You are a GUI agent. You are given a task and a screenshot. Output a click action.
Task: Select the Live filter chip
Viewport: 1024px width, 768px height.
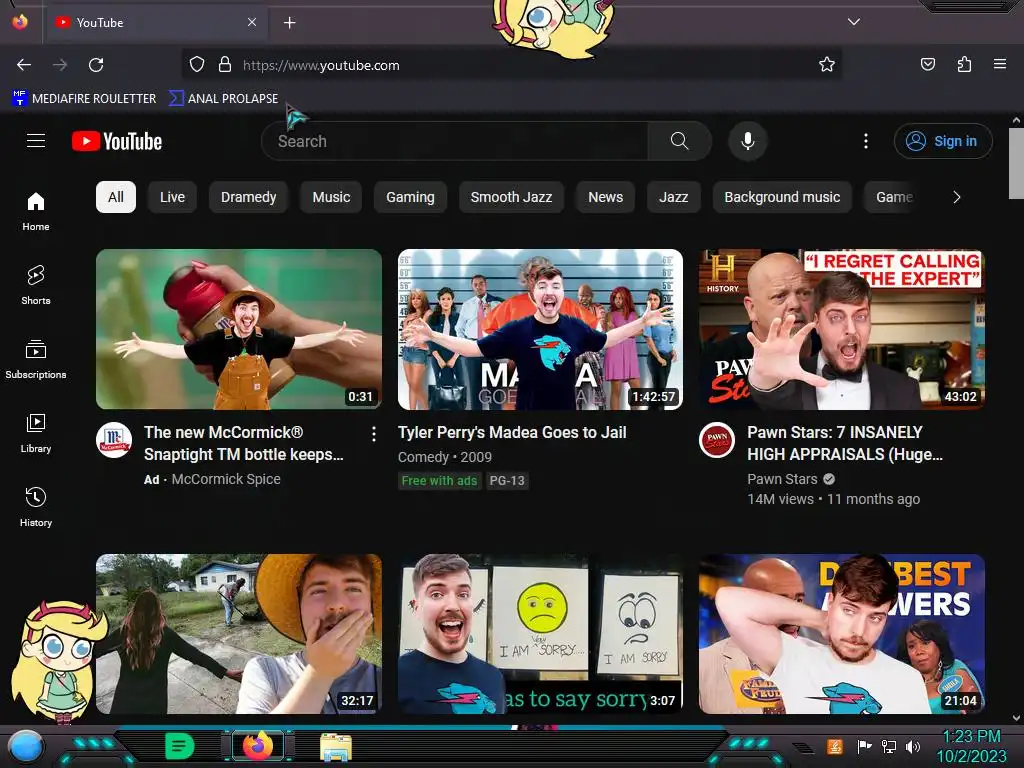(172, 197)
